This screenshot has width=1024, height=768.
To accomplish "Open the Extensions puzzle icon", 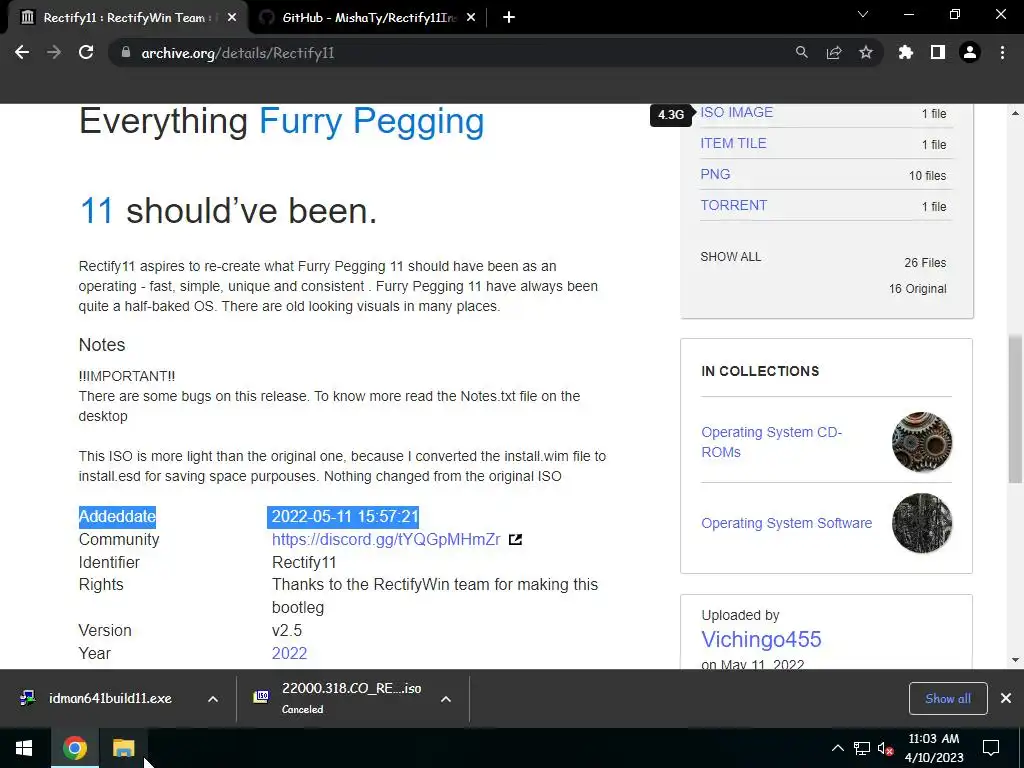I will (x=906, y=52).
